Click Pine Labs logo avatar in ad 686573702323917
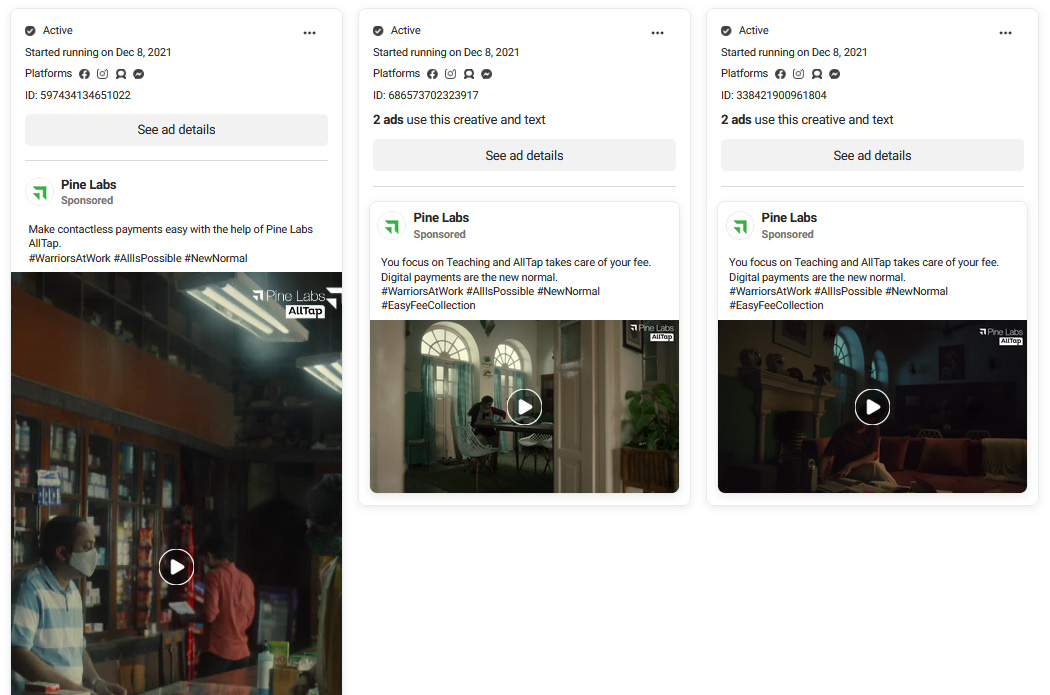This screenshot has width=1050, height=695. point(392,226)
